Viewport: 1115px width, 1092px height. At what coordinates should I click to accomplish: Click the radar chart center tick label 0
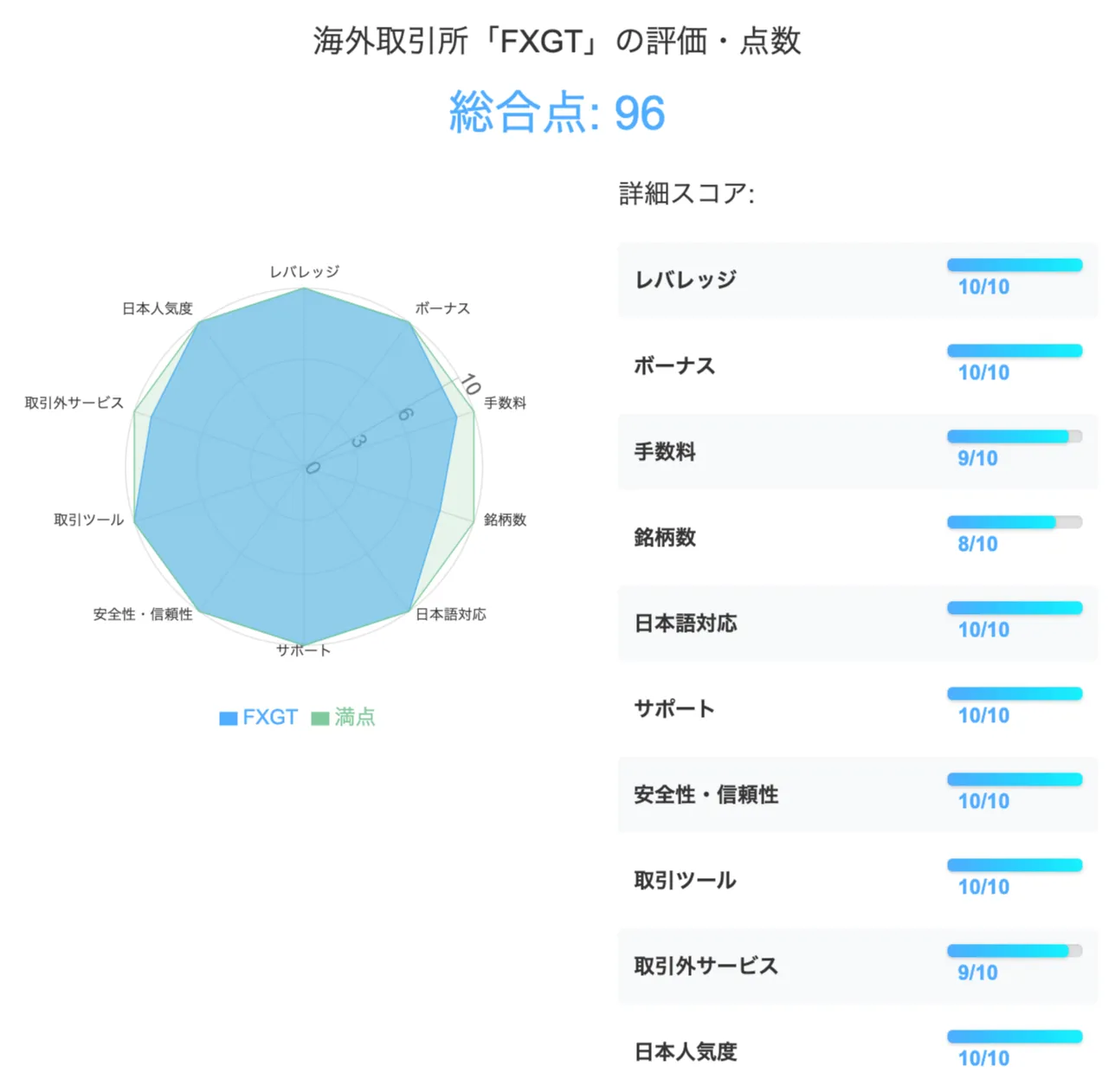tap(313, 468)
